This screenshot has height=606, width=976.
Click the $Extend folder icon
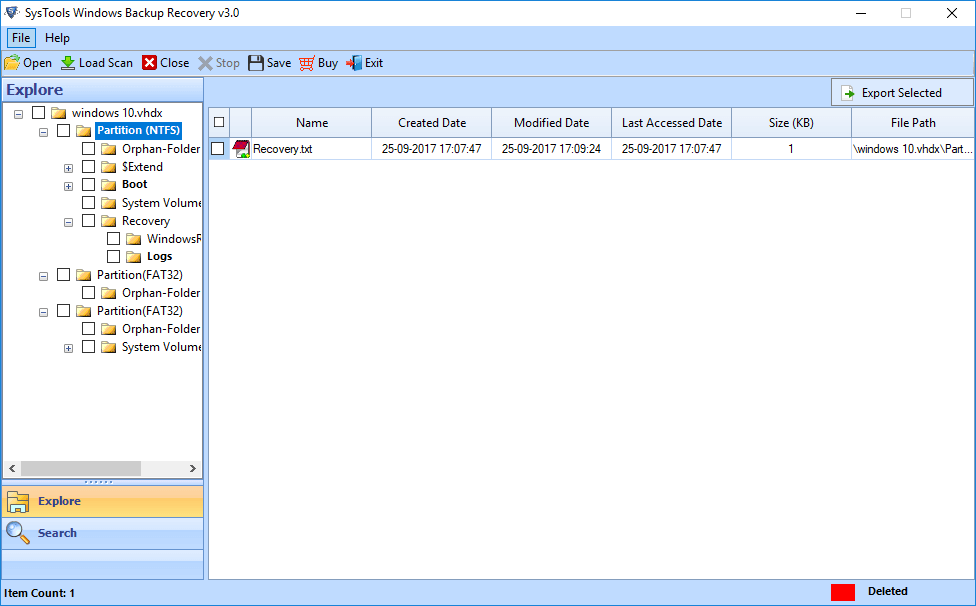coord(109,167)
